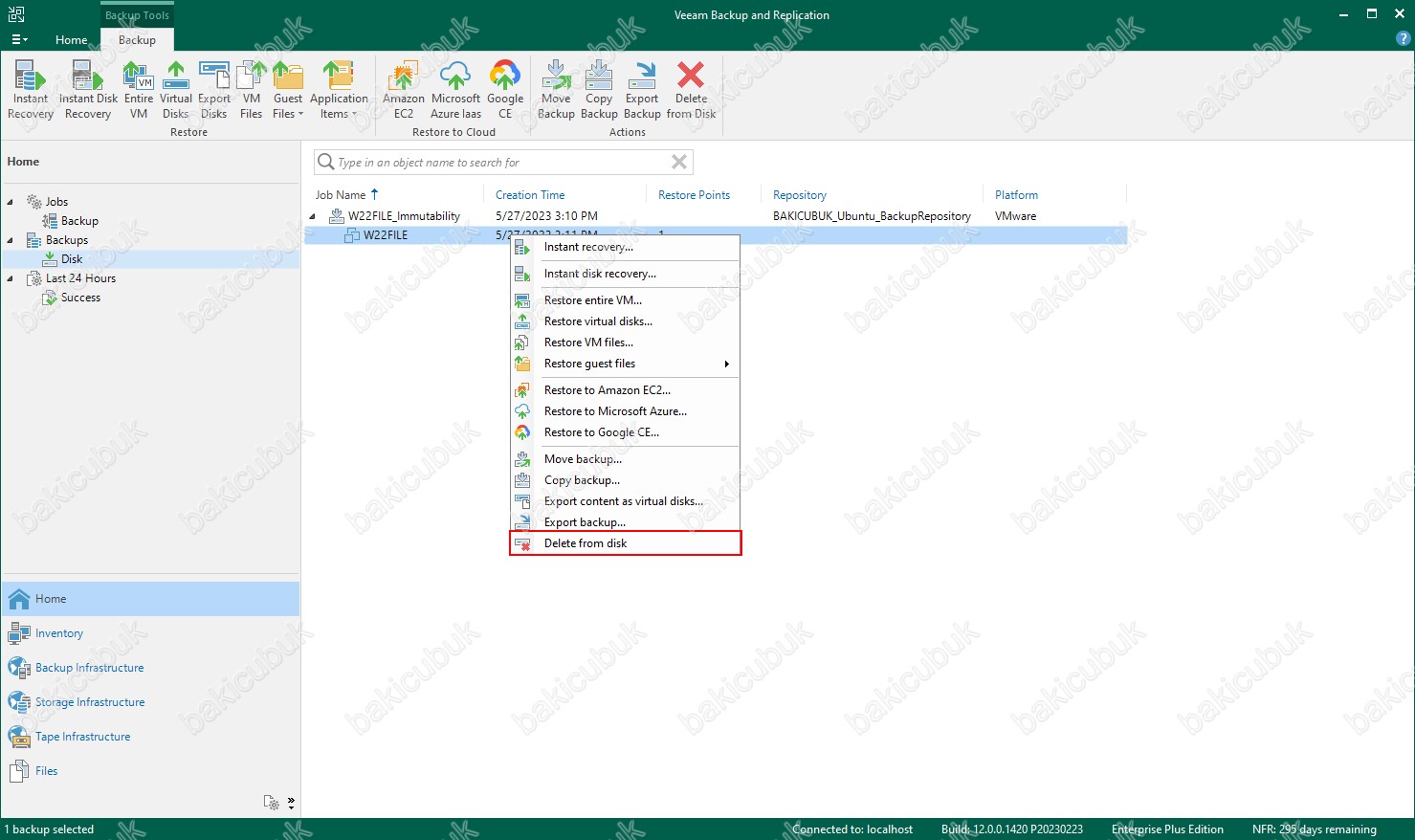Open Storage Infrastructure view
The image size is (1415, 840).
[x=151, y=702]
